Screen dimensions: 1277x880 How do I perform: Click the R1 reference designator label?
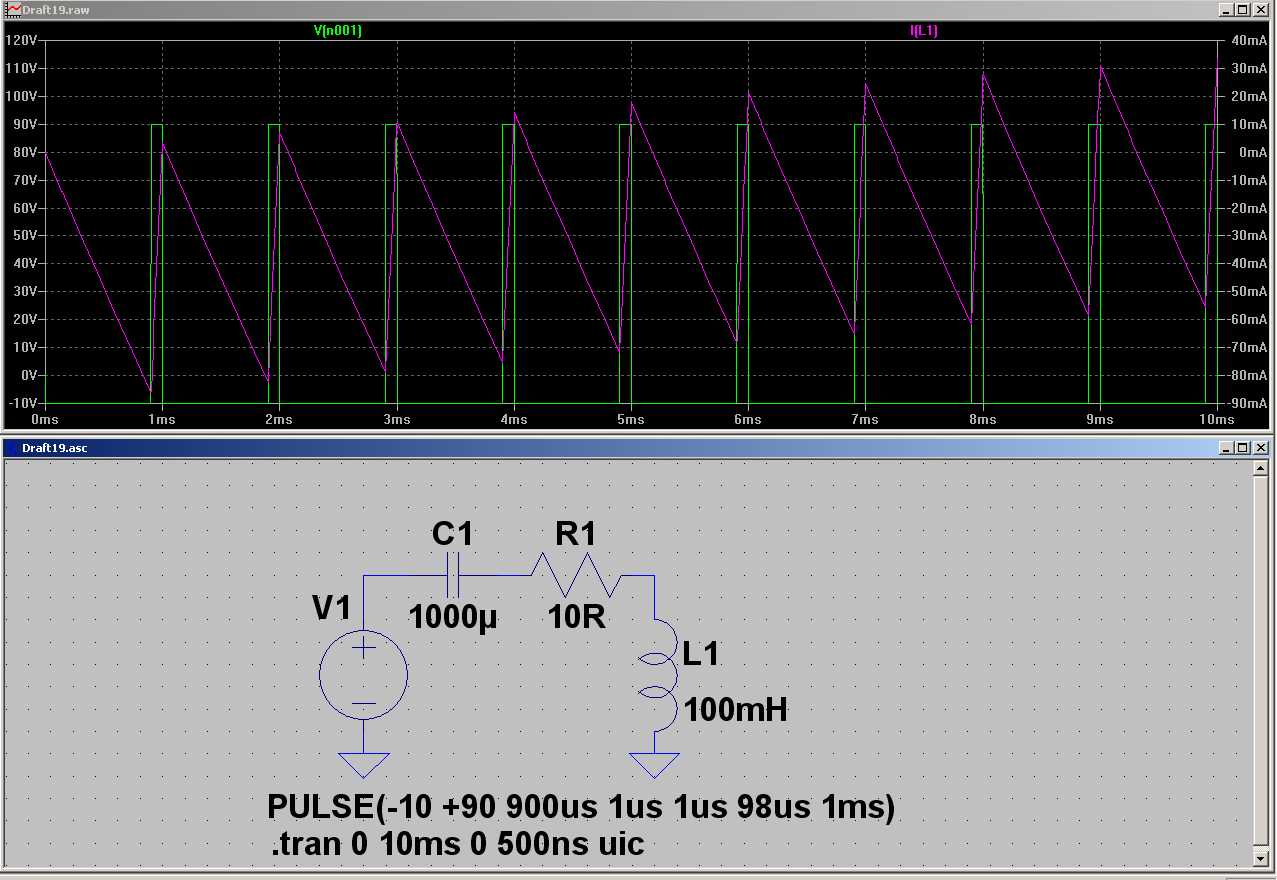point(575,535)
